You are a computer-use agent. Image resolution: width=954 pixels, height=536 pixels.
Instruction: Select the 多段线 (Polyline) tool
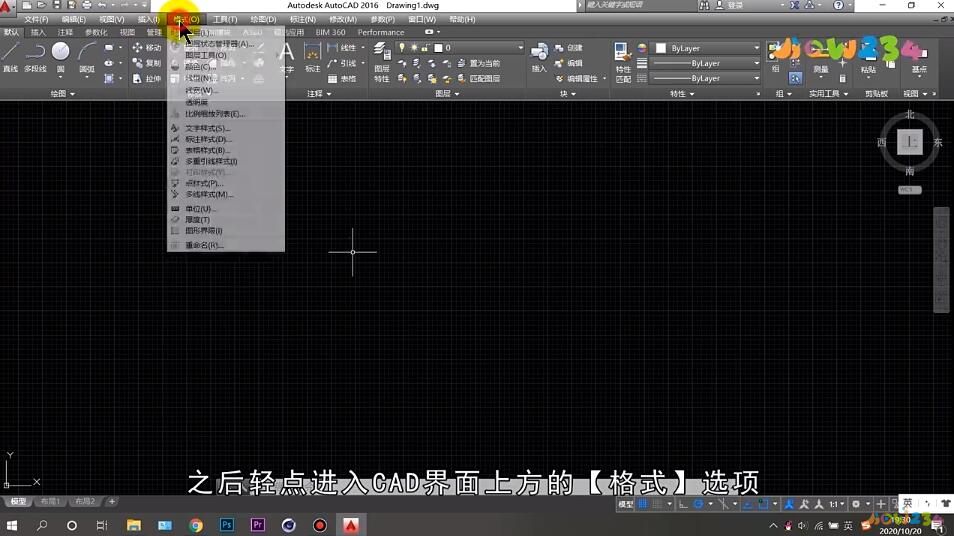35,58
